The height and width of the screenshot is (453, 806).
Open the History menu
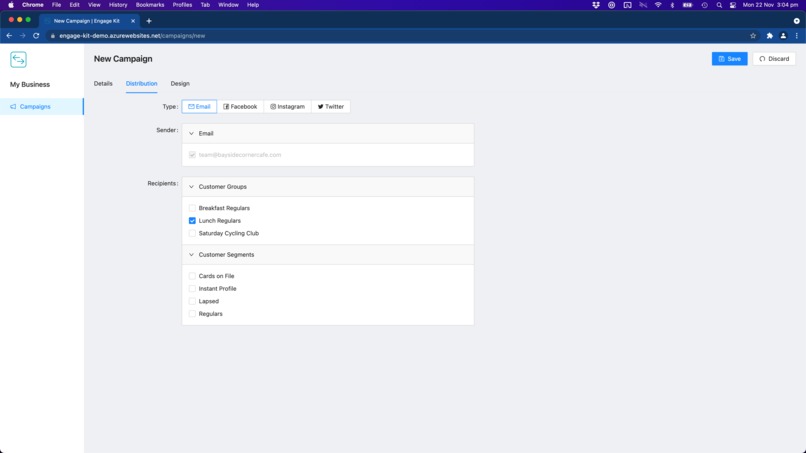pos(118,5)
